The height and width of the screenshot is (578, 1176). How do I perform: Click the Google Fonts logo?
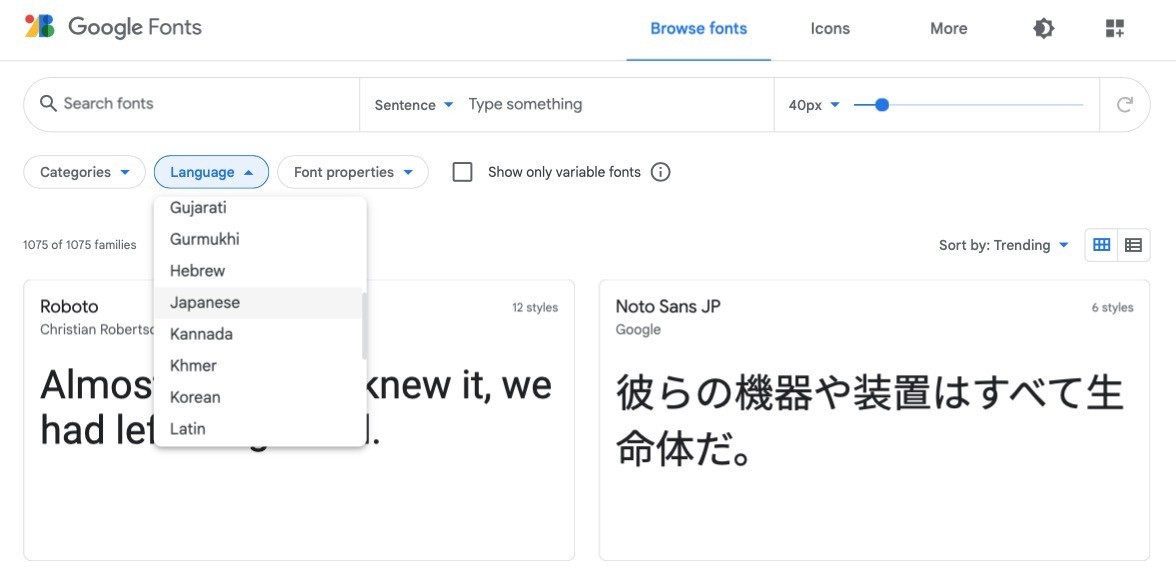[x=112, y=27]
